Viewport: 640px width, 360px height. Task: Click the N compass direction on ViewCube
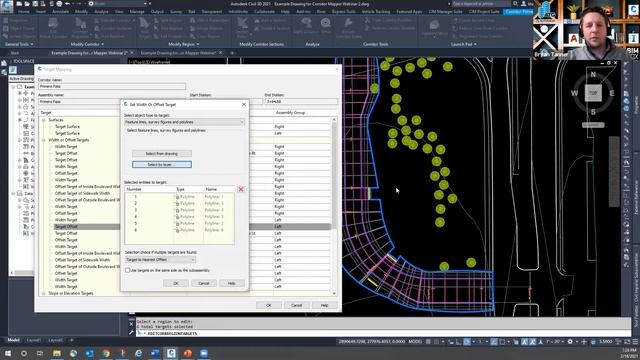point(593,75)
